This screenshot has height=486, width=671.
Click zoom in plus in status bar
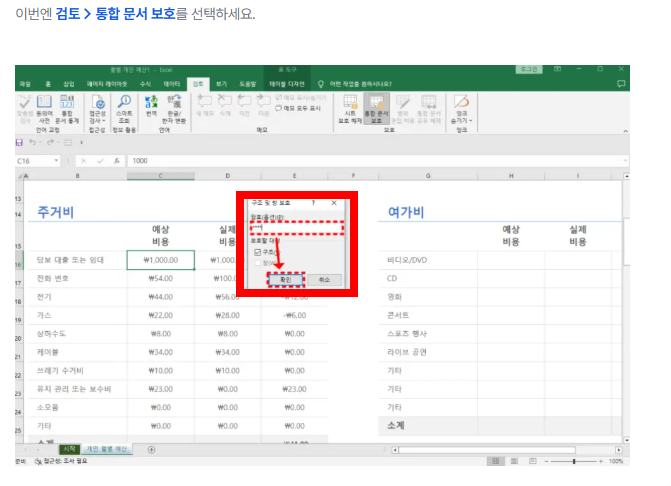click(601, 461)
